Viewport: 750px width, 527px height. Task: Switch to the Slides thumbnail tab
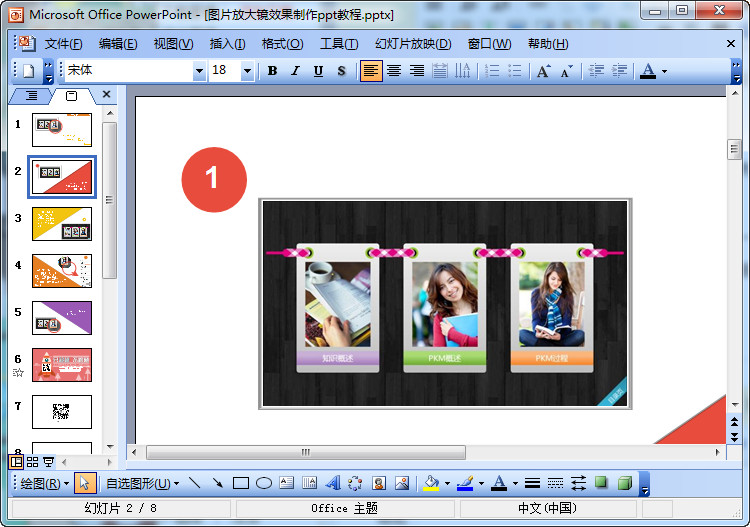coord(71,96)
